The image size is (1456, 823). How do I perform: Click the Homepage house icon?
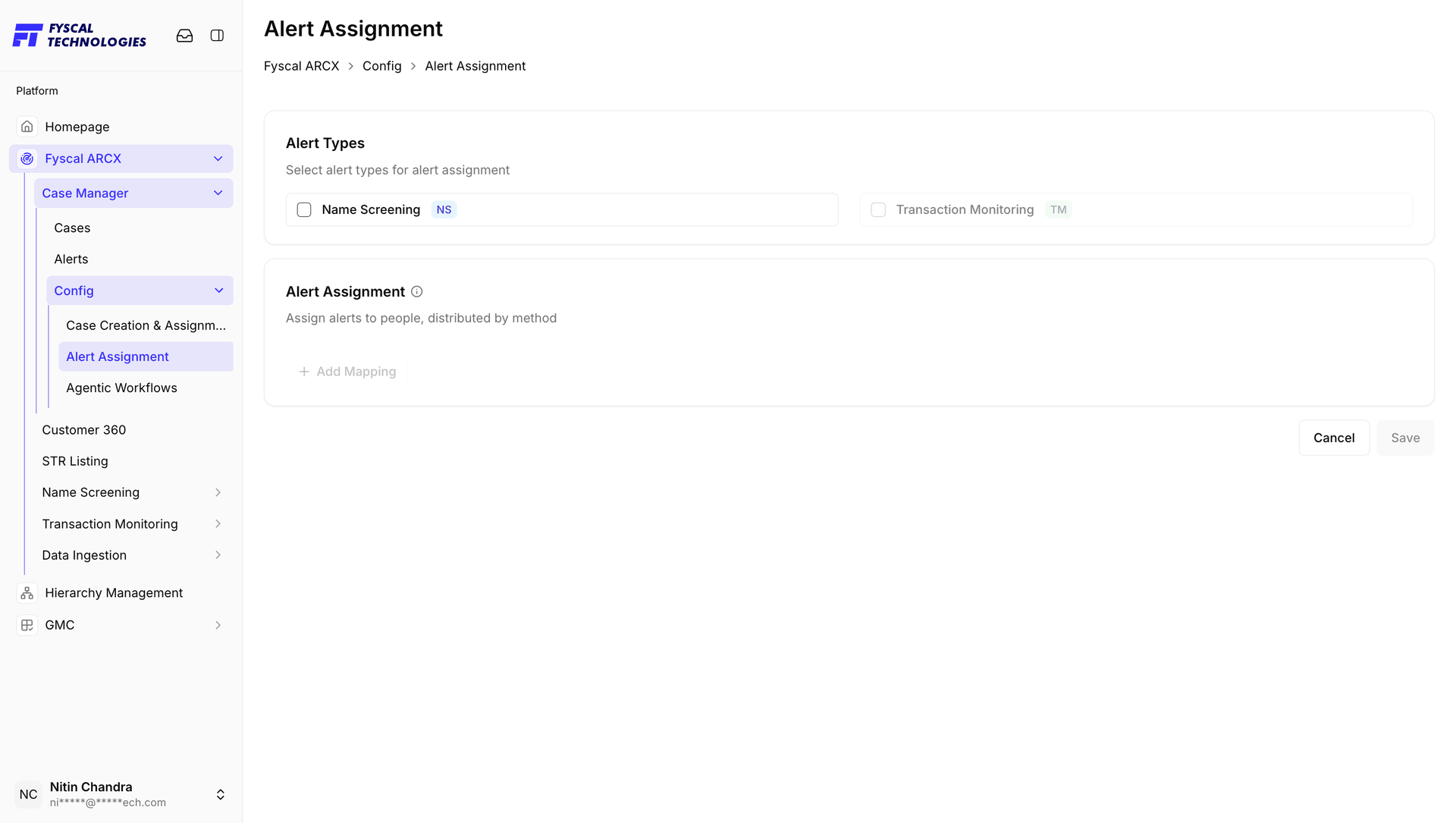click(27, 127)
